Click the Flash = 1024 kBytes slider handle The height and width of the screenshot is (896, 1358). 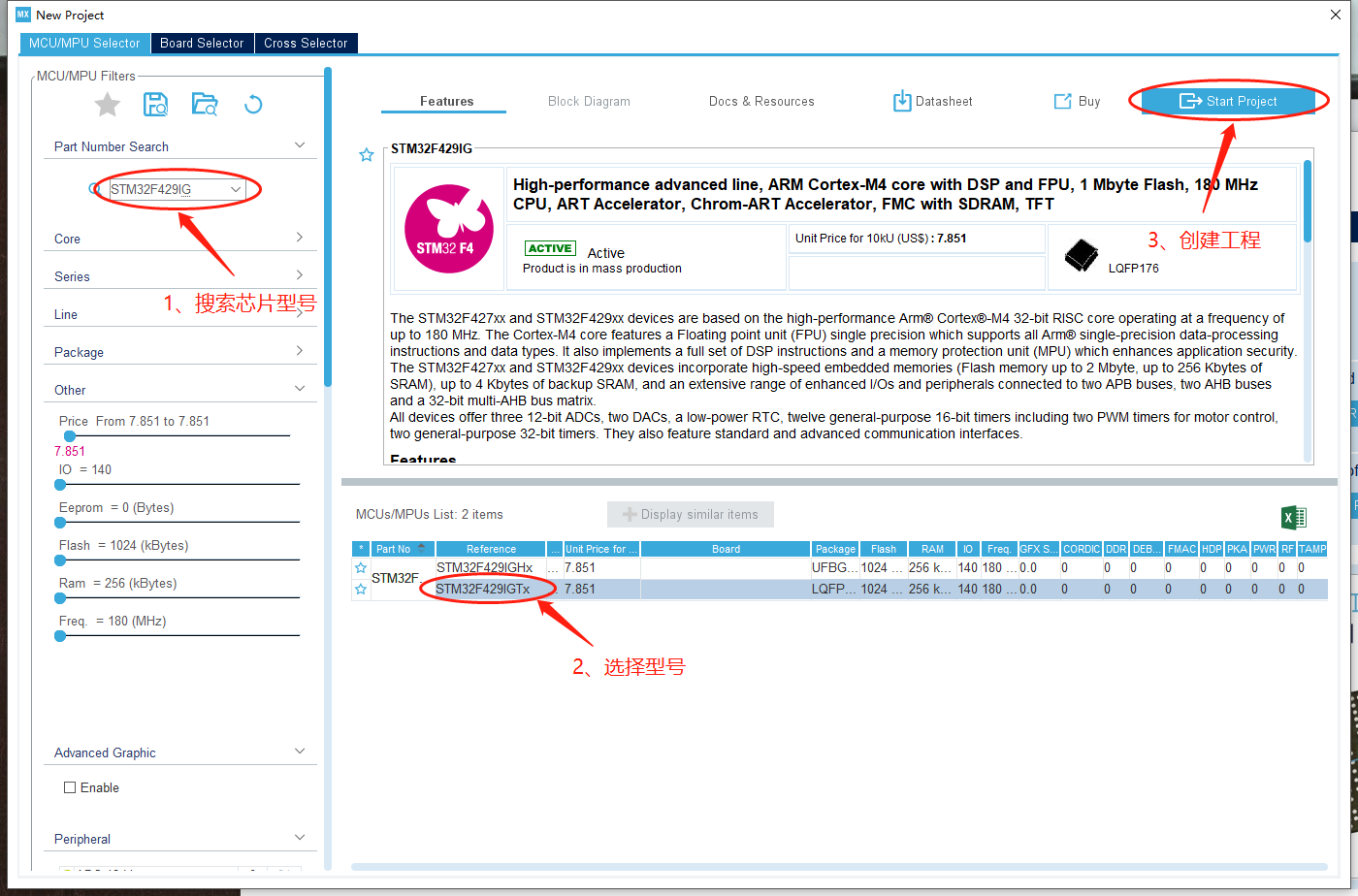coord(60,560)
